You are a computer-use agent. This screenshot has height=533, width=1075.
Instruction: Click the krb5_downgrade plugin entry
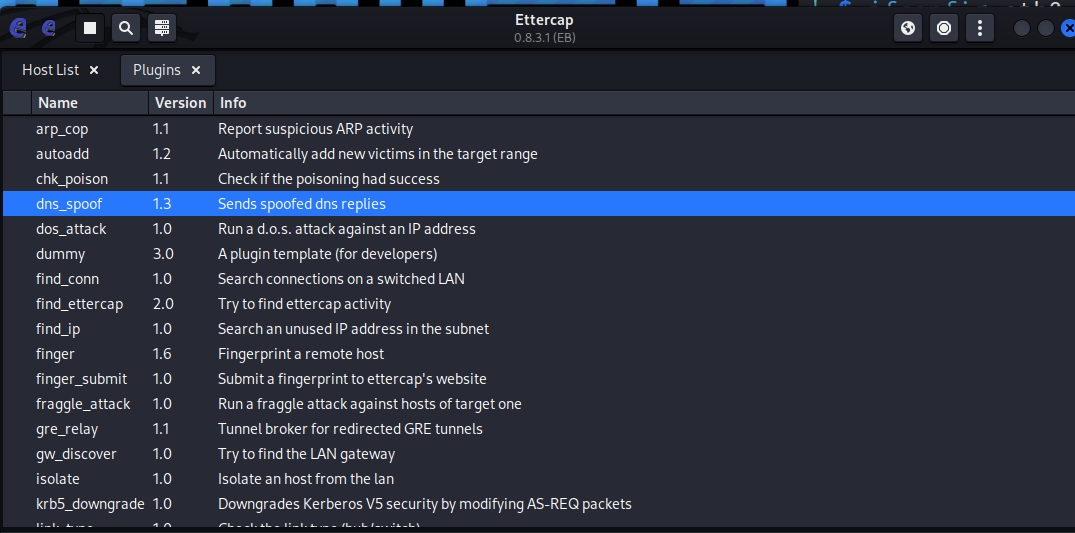pos(90,504)
